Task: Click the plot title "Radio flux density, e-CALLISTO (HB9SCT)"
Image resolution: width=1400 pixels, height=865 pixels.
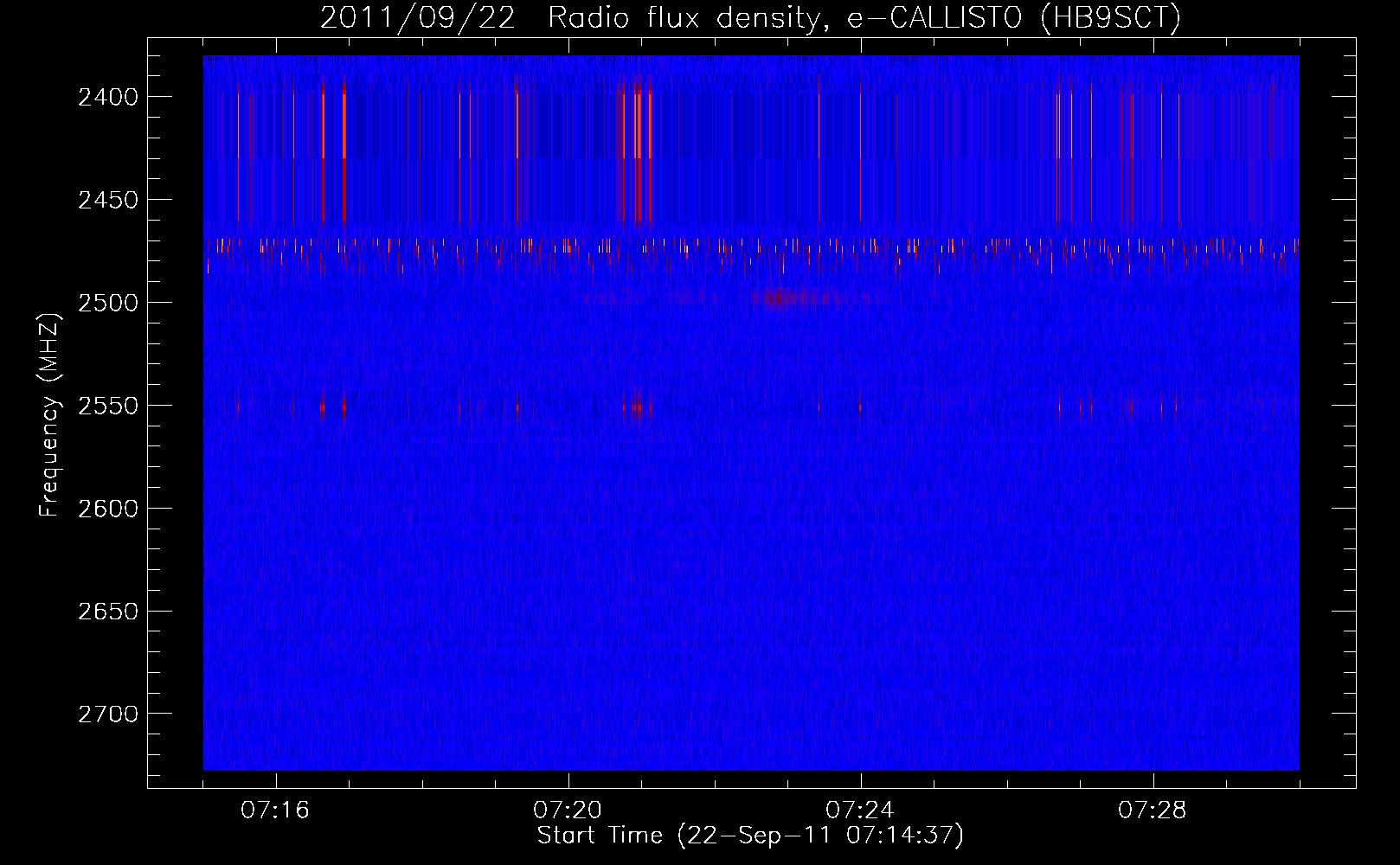Action: [x=864, y=17]
